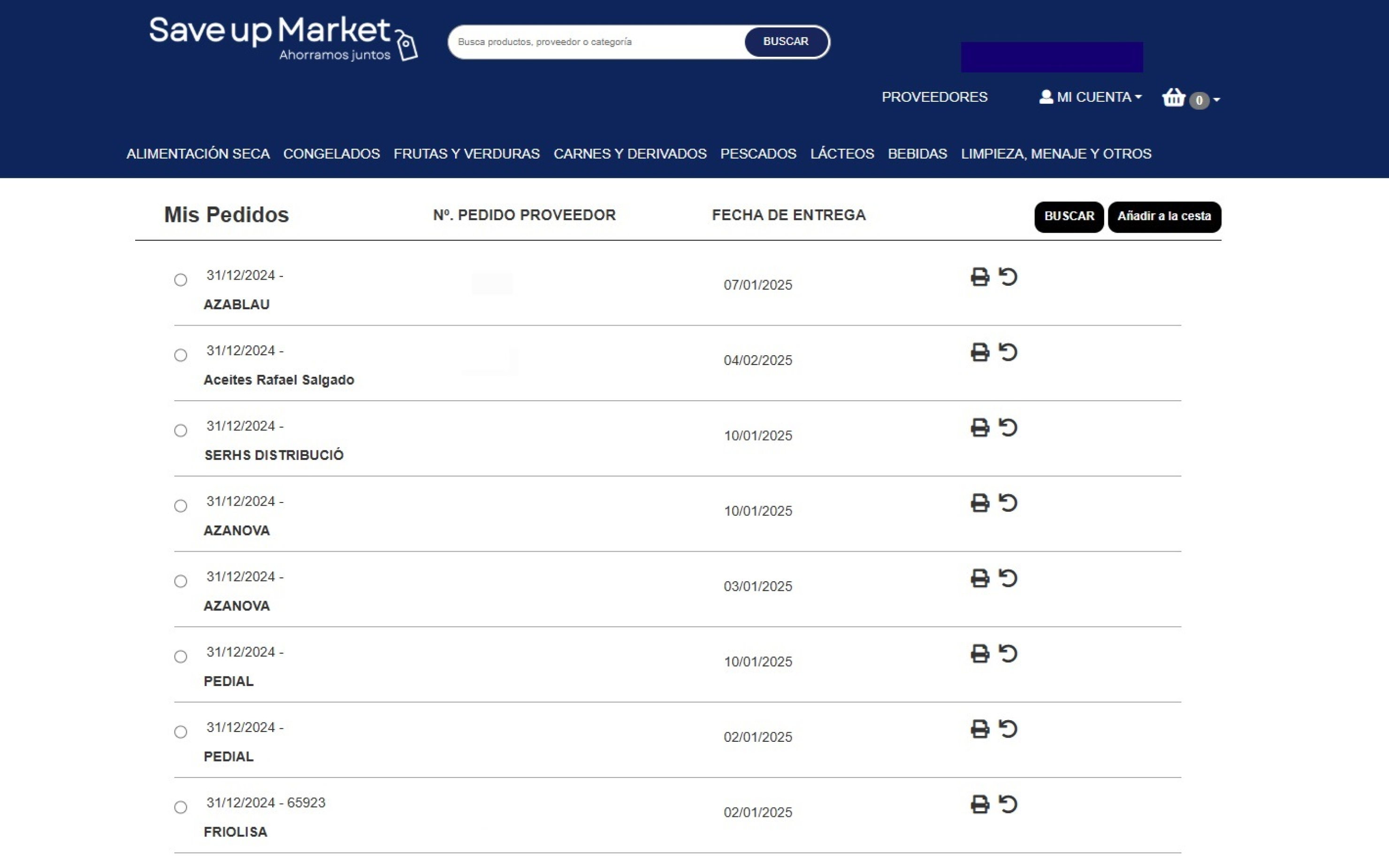Open PESCADOS category
Viewport: 1389px width, 868px height.
758,154
